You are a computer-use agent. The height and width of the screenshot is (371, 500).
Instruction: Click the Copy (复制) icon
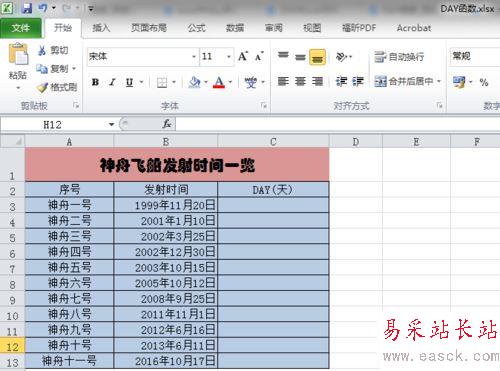point(42,69)
